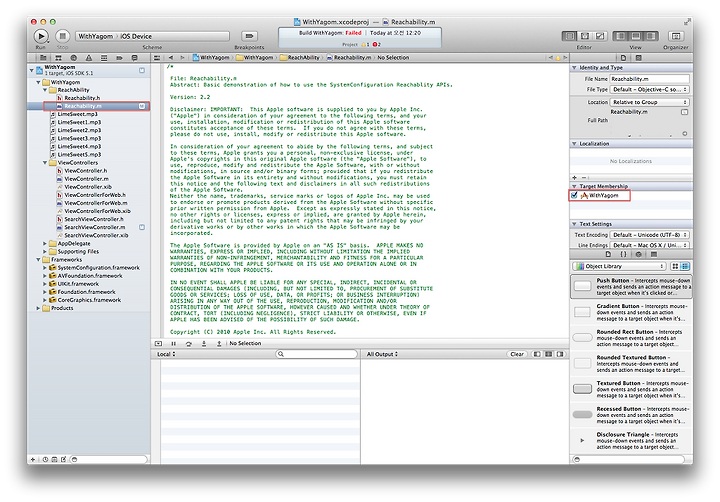Viewport: 720px width, 502px height.
Task: Show Media library tab
Action: click(654, 254)
